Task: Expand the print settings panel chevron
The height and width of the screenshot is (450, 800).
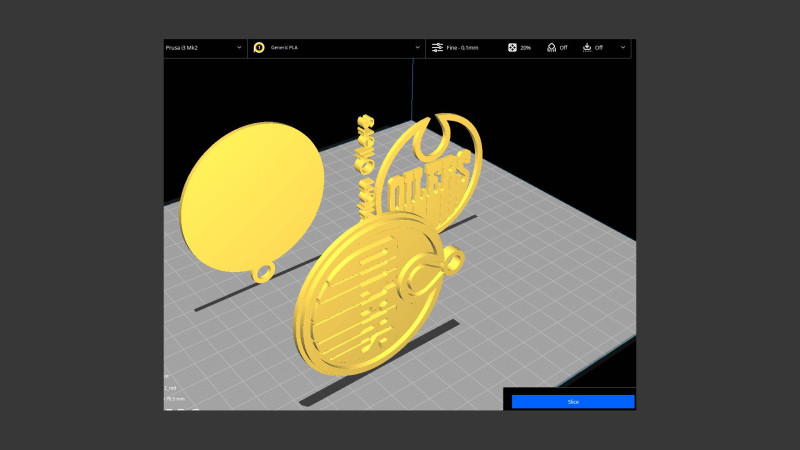Action: click(x=623, y=47)
